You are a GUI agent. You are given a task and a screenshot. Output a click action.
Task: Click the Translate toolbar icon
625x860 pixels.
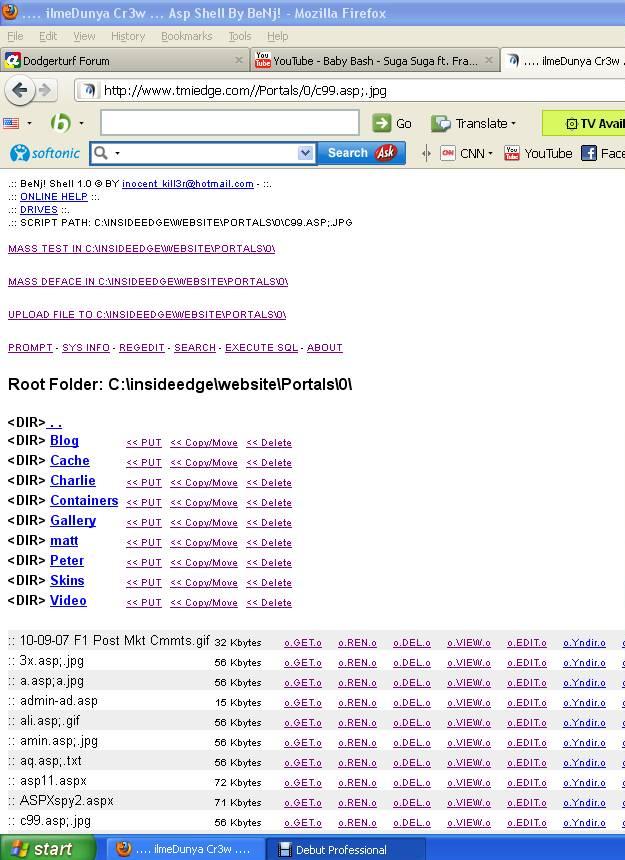coord(440,123)
